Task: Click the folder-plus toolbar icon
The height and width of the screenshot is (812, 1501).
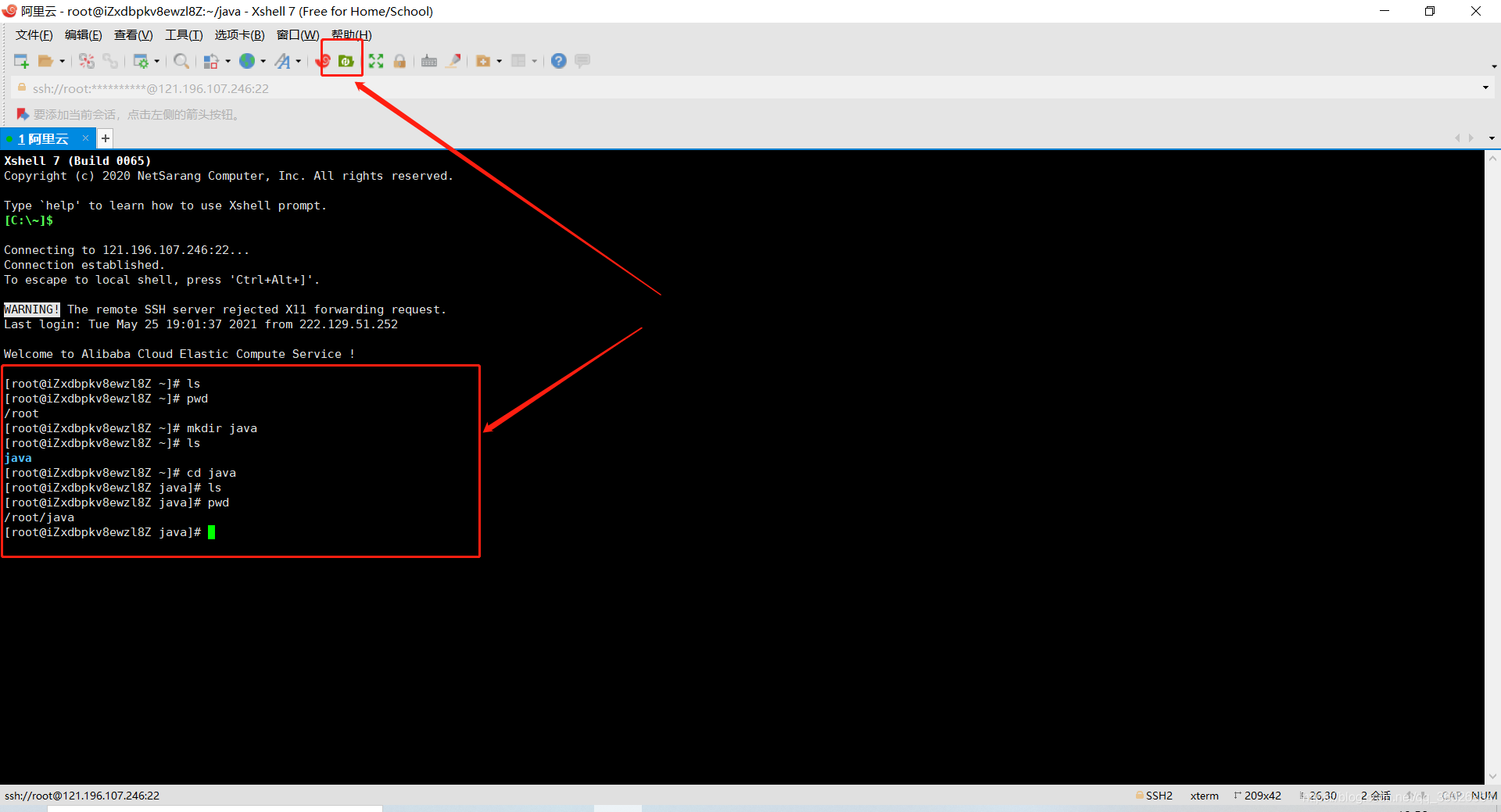Action: pyautogui.click(x=483, y=61)
